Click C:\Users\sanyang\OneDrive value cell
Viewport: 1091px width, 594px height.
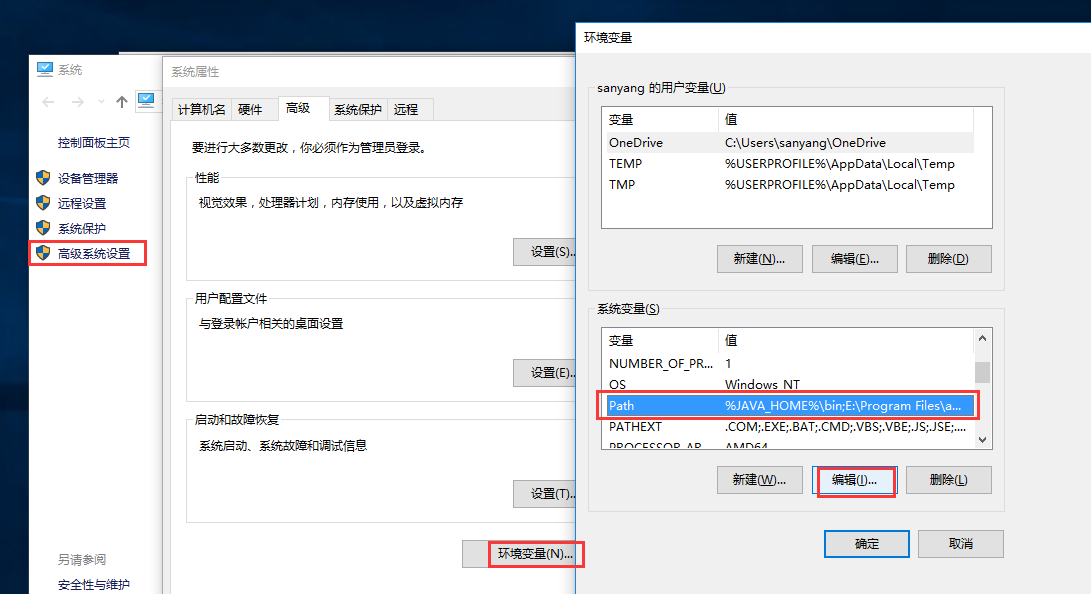805,143
